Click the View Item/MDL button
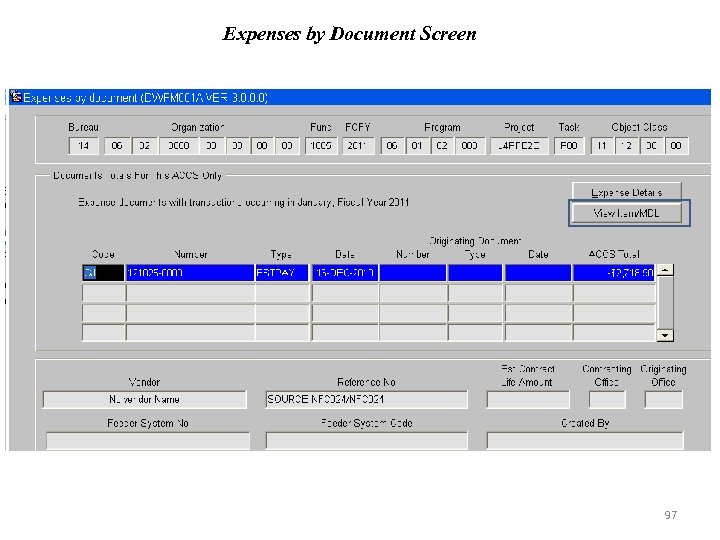This screenshot has width=720, height=540. pyautogui.click(x=626, y=213)
